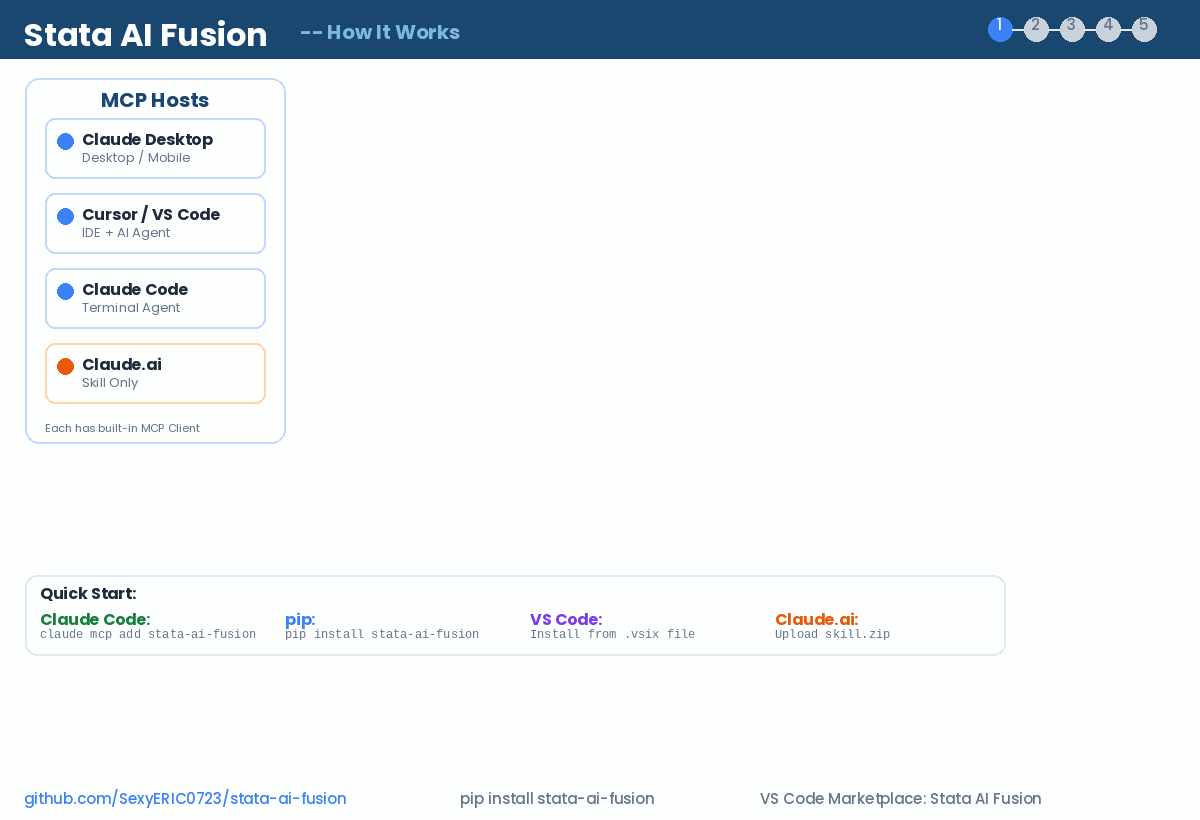Click the purple VS Code: label
The image size is (1200, 820).
pyautogui.click(x=566, y=619)
